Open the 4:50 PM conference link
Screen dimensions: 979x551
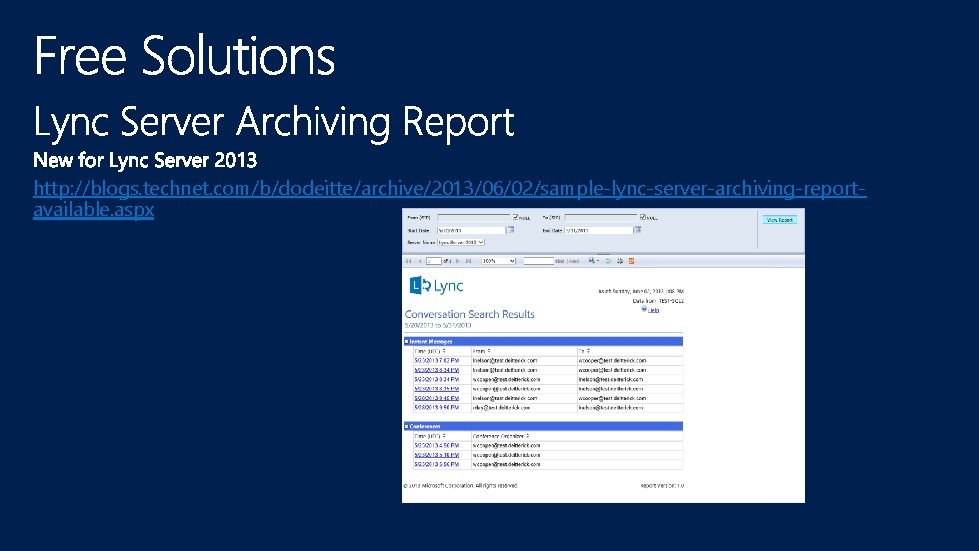(436, 446)
